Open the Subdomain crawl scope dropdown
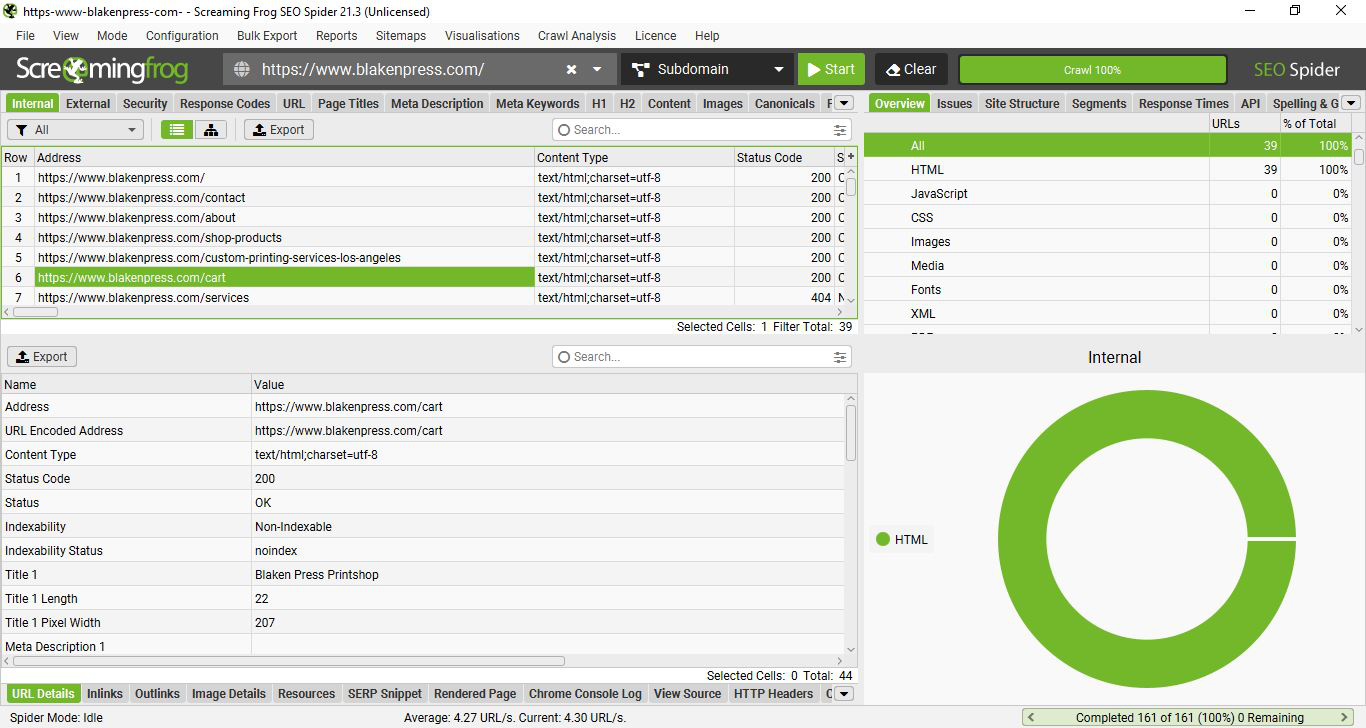Screen dimensions: 1366x728 (707, 69)
